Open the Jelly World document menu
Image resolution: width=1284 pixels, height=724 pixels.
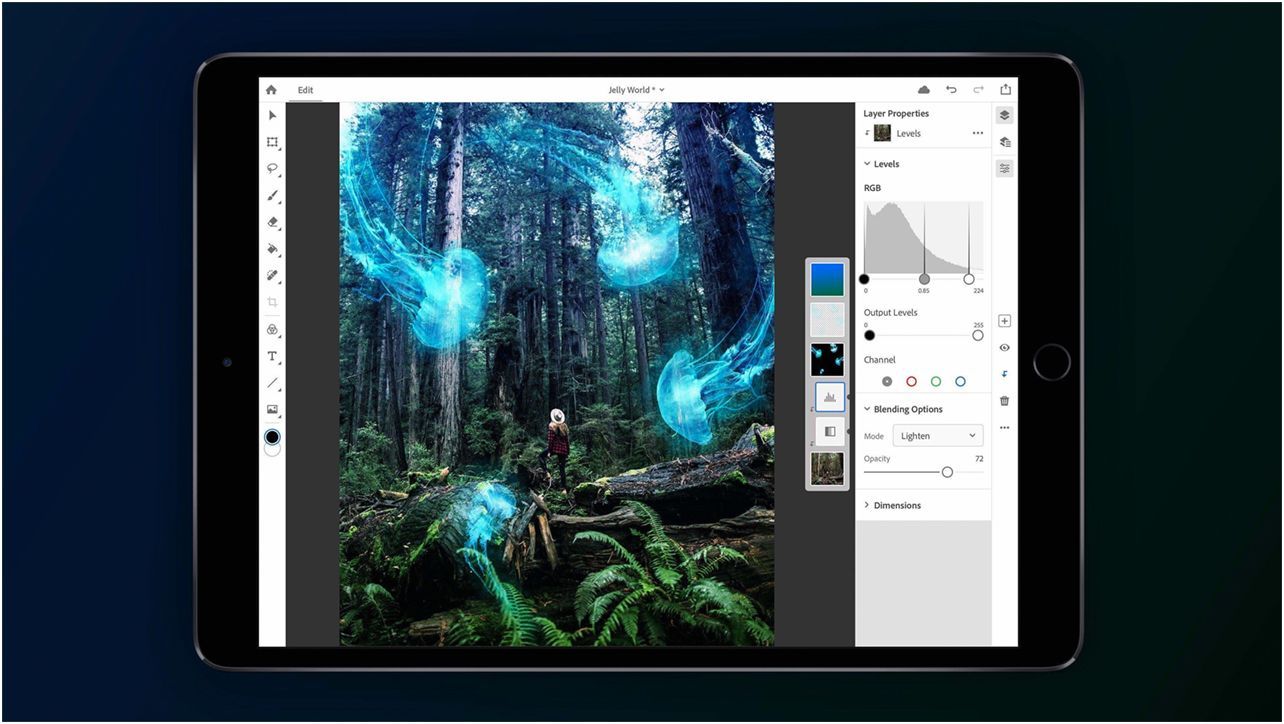click(634, 89)
